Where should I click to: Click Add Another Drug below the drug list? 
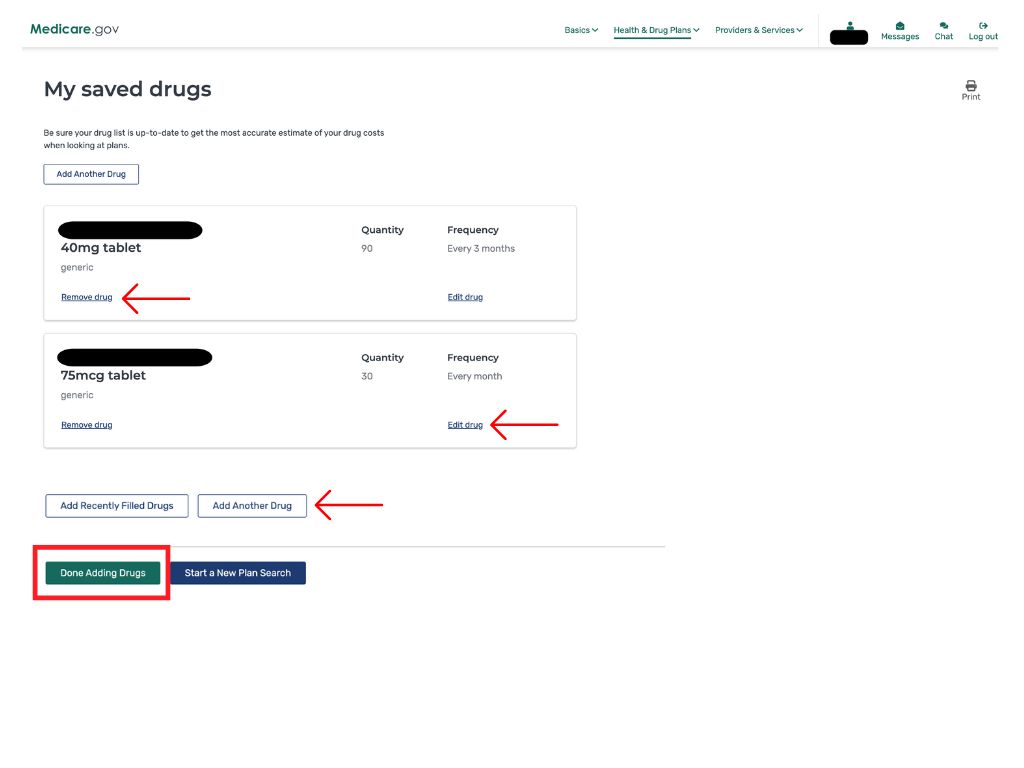252,506
